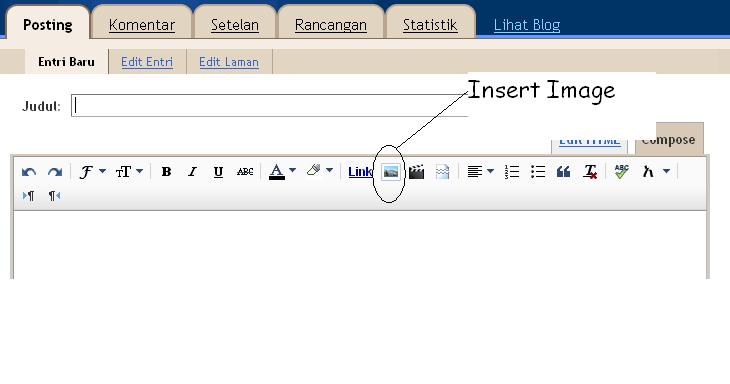This screenshot has height=384, width=730.
Task: Toggle italic formatting
Action: coord(192,172)
